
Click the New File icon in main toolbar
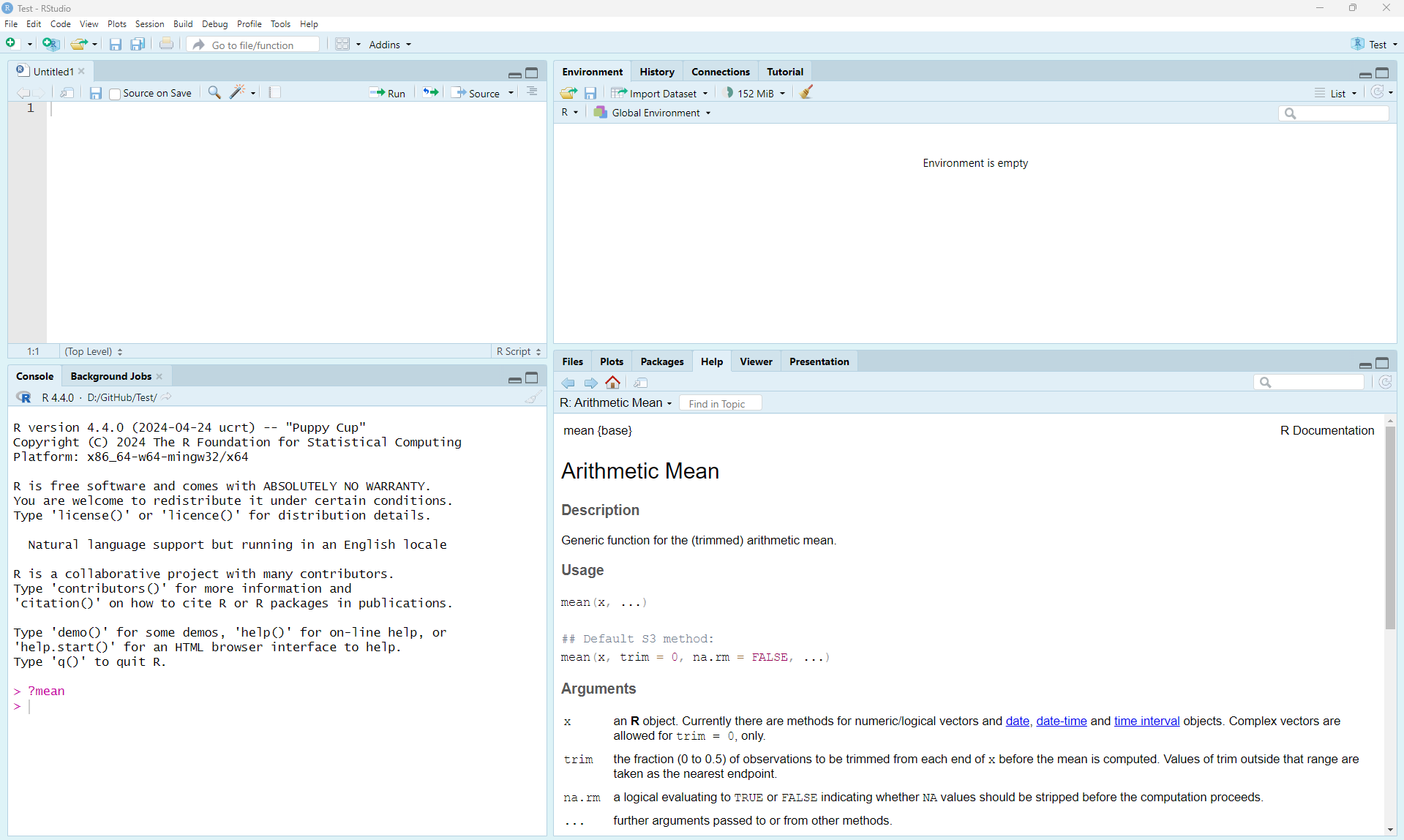pos(11,44)
